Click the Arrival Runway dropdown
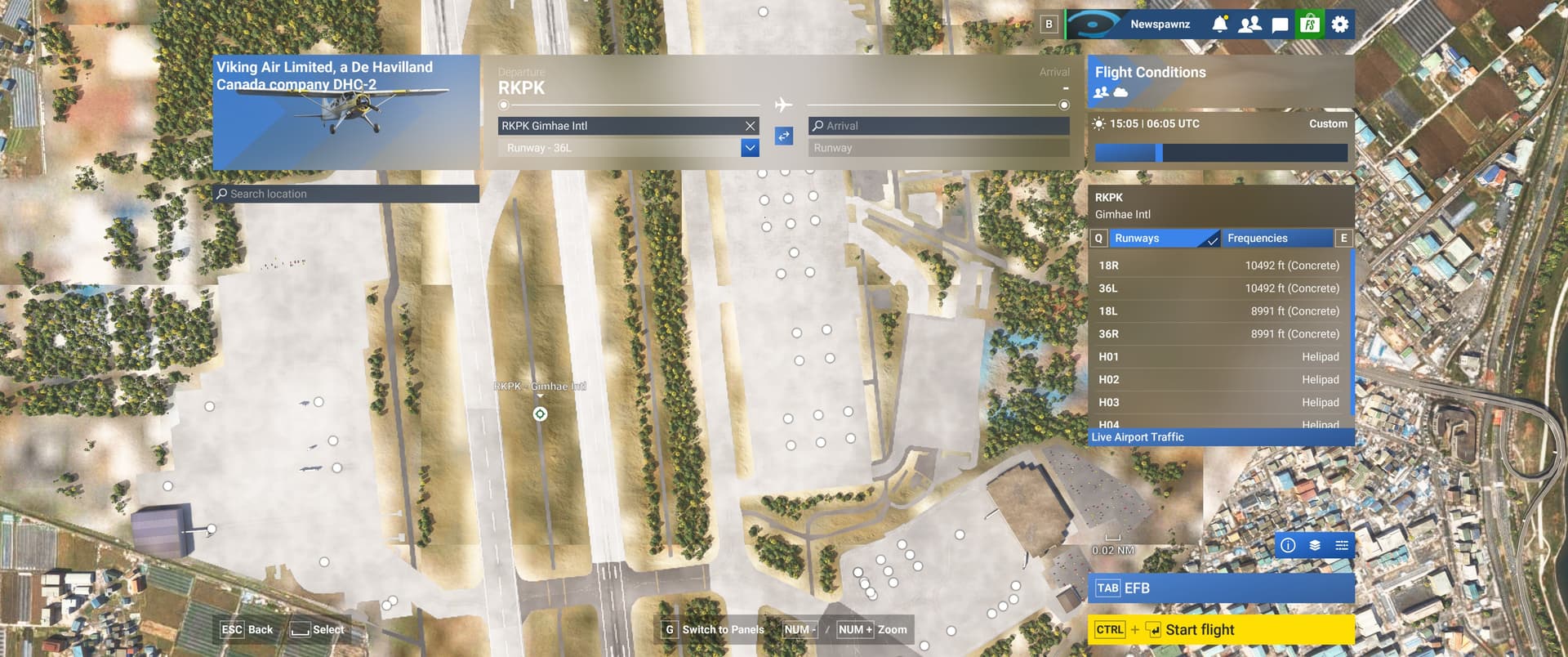1568x657 pixels. coord(938,148)
